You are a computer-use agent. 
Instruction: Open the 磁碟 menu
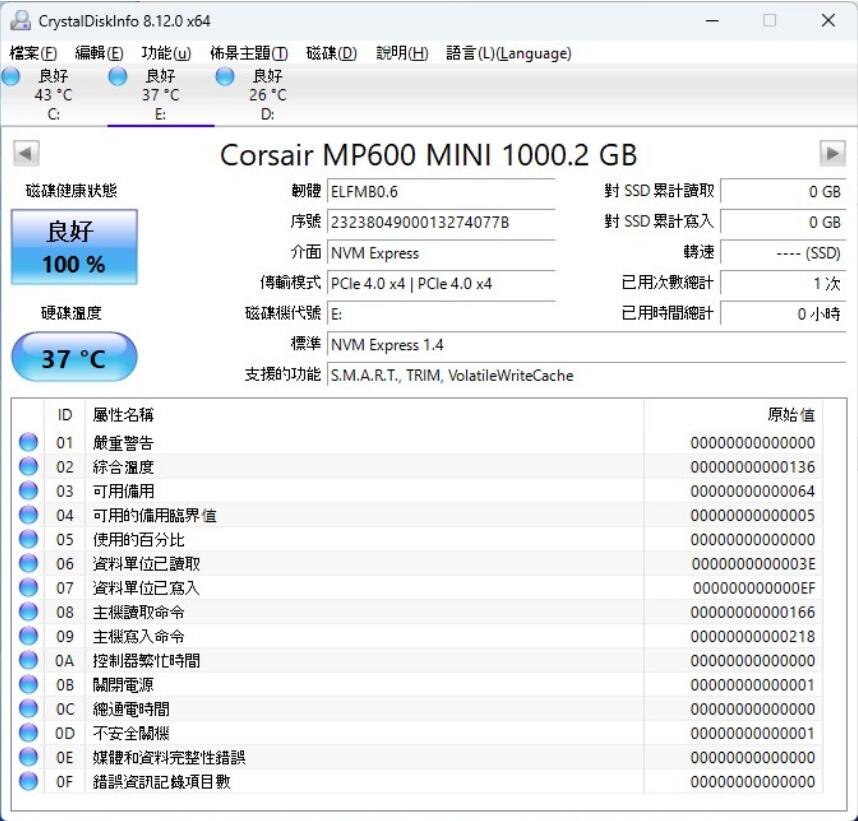(331, 53)
